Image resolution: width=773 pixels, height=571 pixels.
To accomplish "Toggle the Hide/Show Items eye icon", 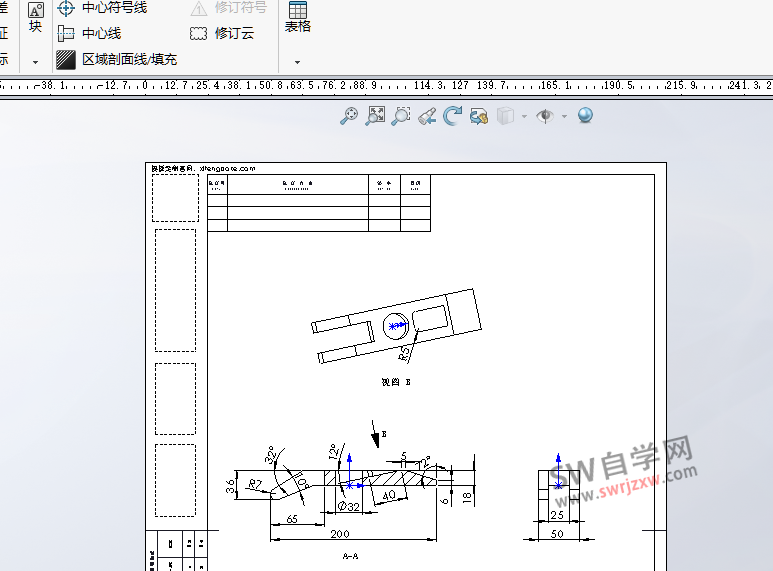I will [545, 117].
